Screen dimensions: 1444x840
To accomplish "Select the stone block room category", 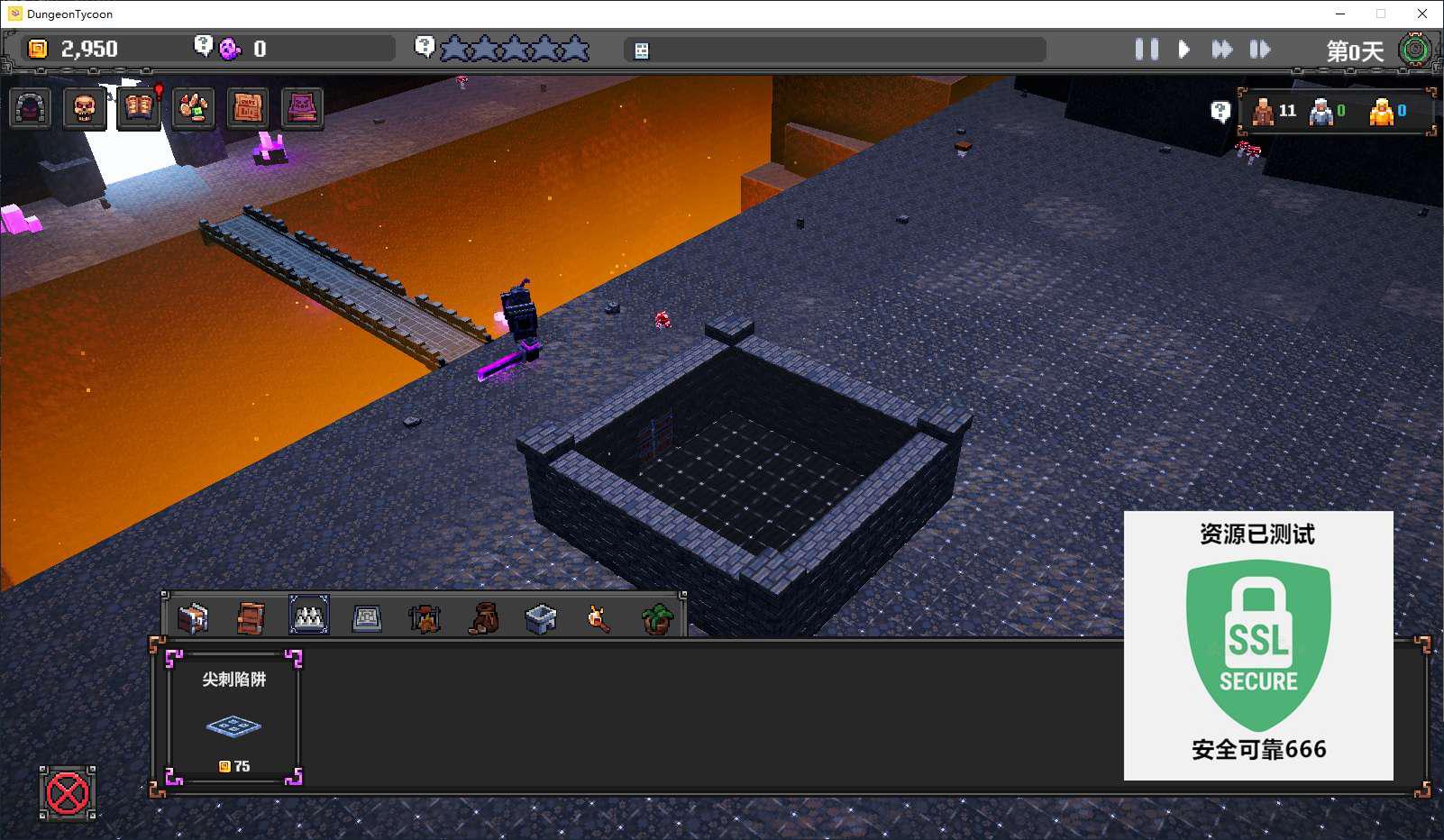I will [x=541, y=618].
